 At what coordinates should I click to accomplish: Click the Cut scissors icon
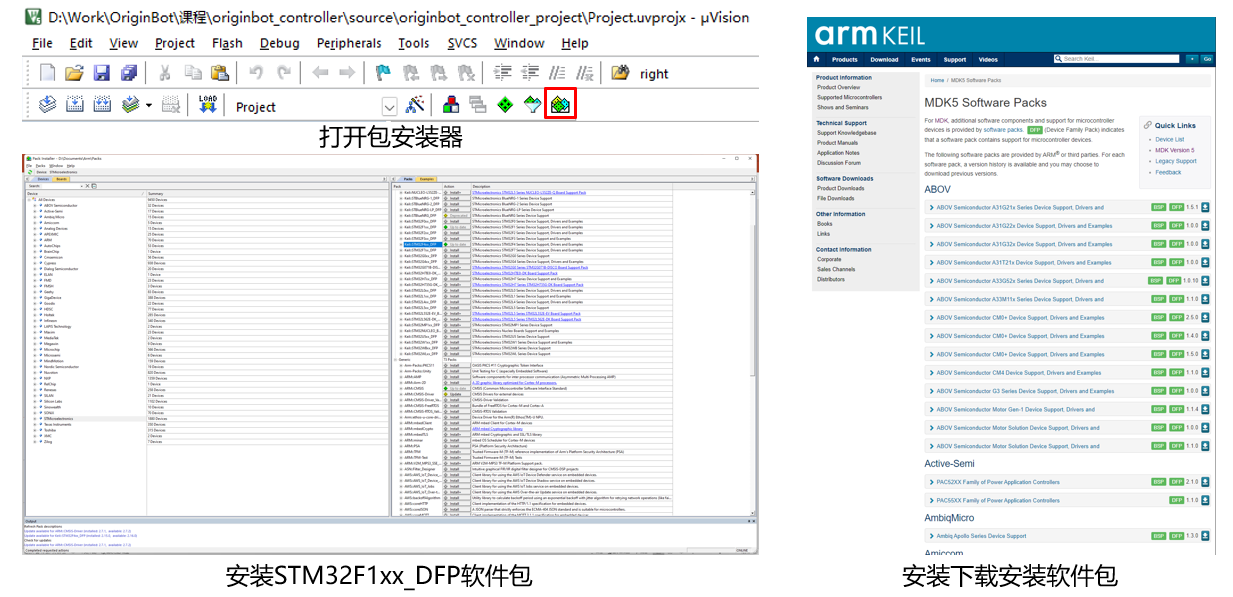[x=165, y=73]
